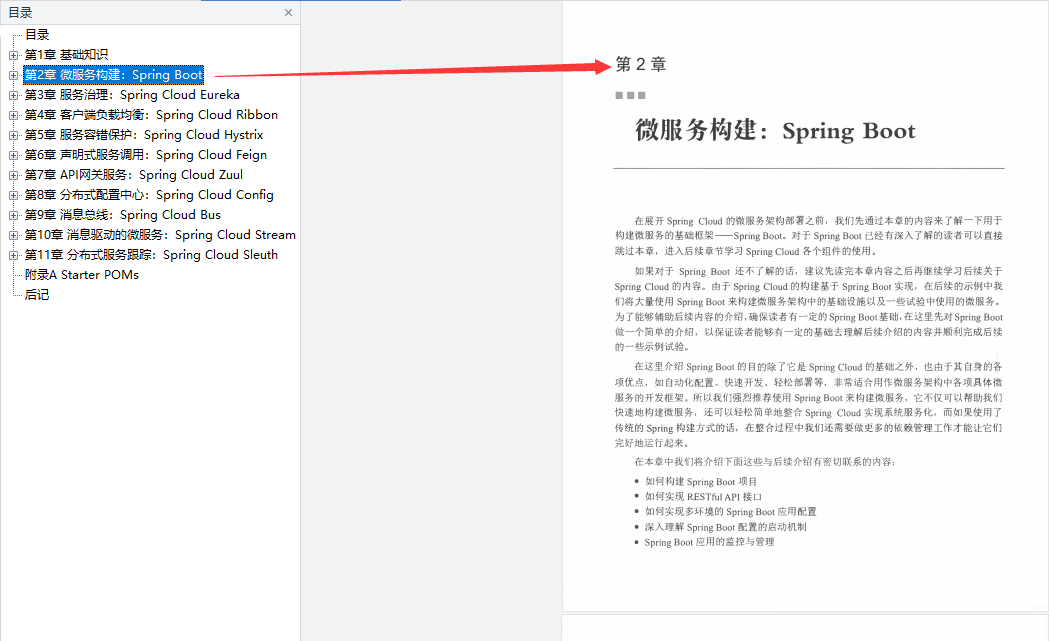Go to 第3章 Spring Cloud Eureka bookmark
This screenshot has height=641, width=1049.
point(132,95)
